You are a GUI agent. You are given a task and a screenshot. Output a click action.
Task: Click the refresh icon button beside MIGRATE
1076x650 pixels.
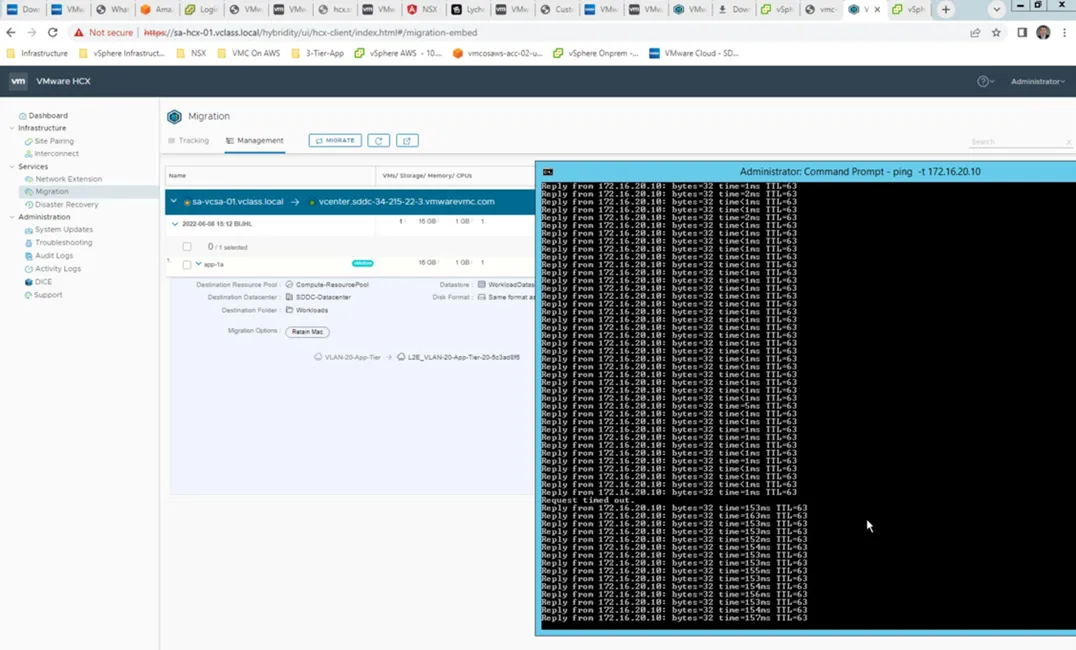point(378,141)
